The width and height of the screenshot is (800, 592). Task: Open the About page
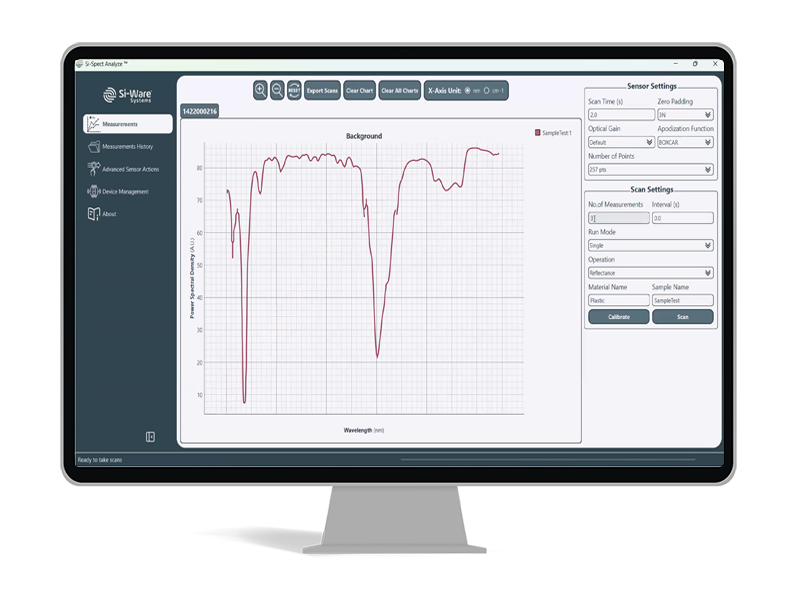click(x=110, y=213)
